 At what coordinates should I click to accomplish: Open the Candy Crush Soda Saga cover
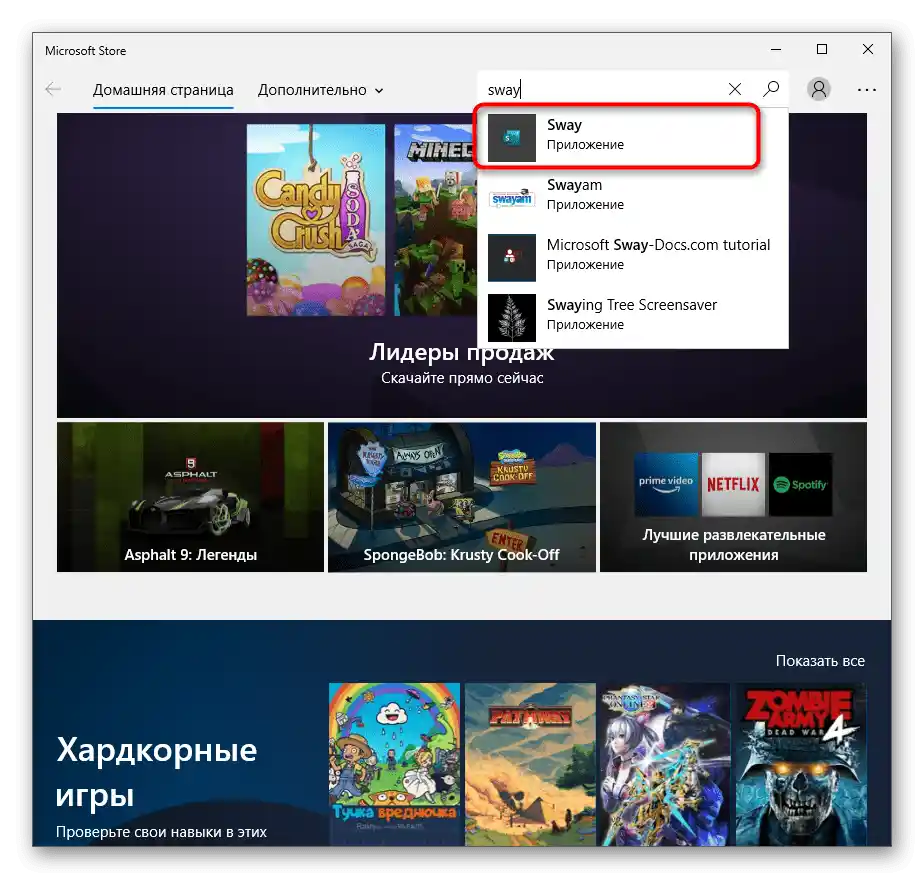point(316,220)
